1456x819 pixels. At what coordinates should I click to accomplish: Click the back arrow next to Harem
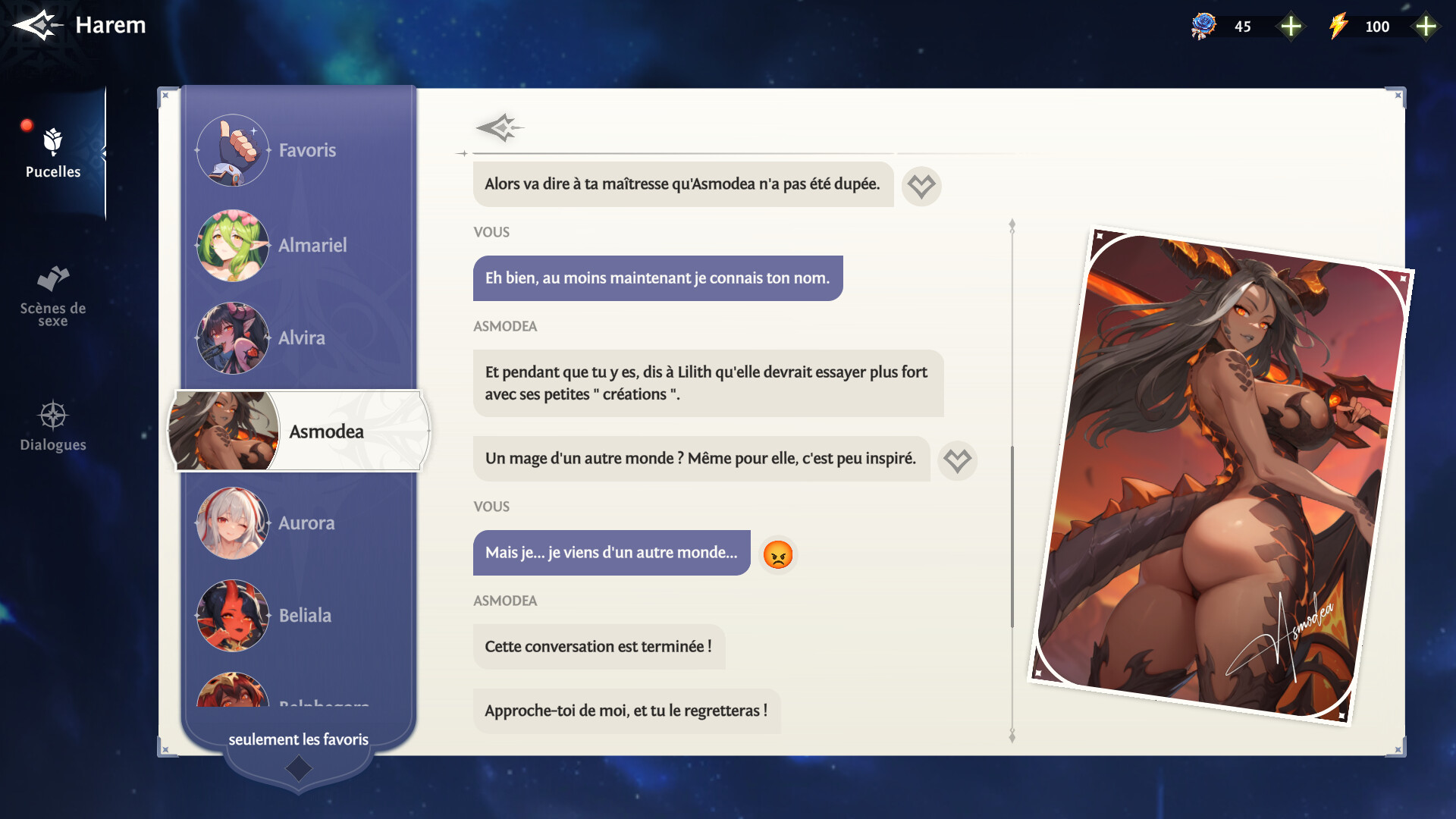tap(36, 26)
